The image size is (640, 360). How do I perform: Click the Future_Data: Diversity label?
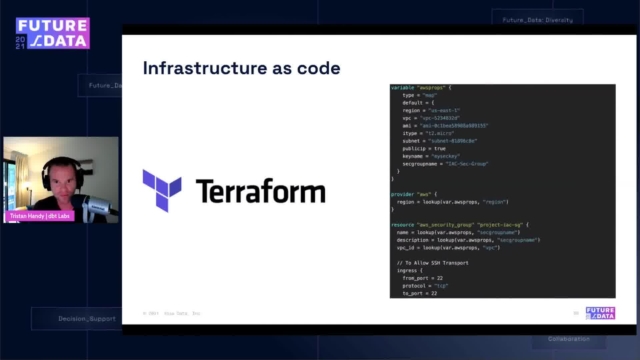(x=538, y=20)
